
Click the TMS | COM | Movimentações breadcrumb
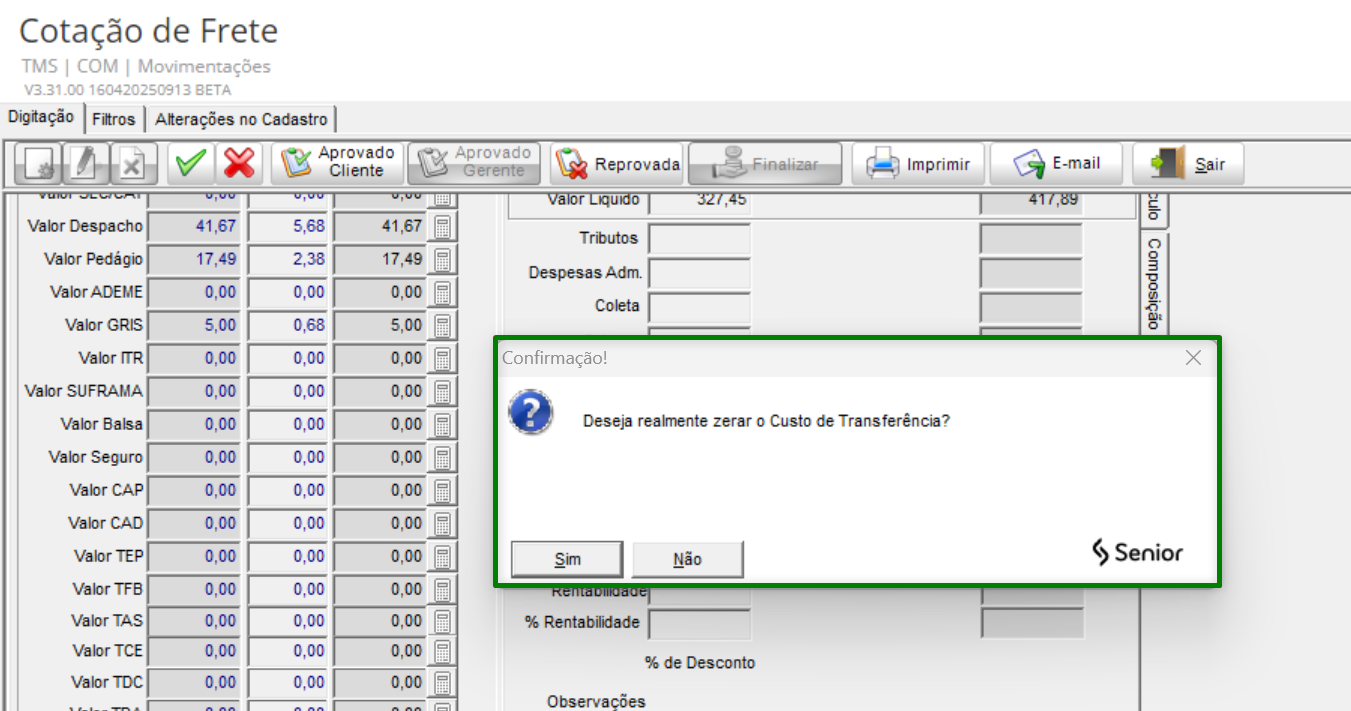146,67
